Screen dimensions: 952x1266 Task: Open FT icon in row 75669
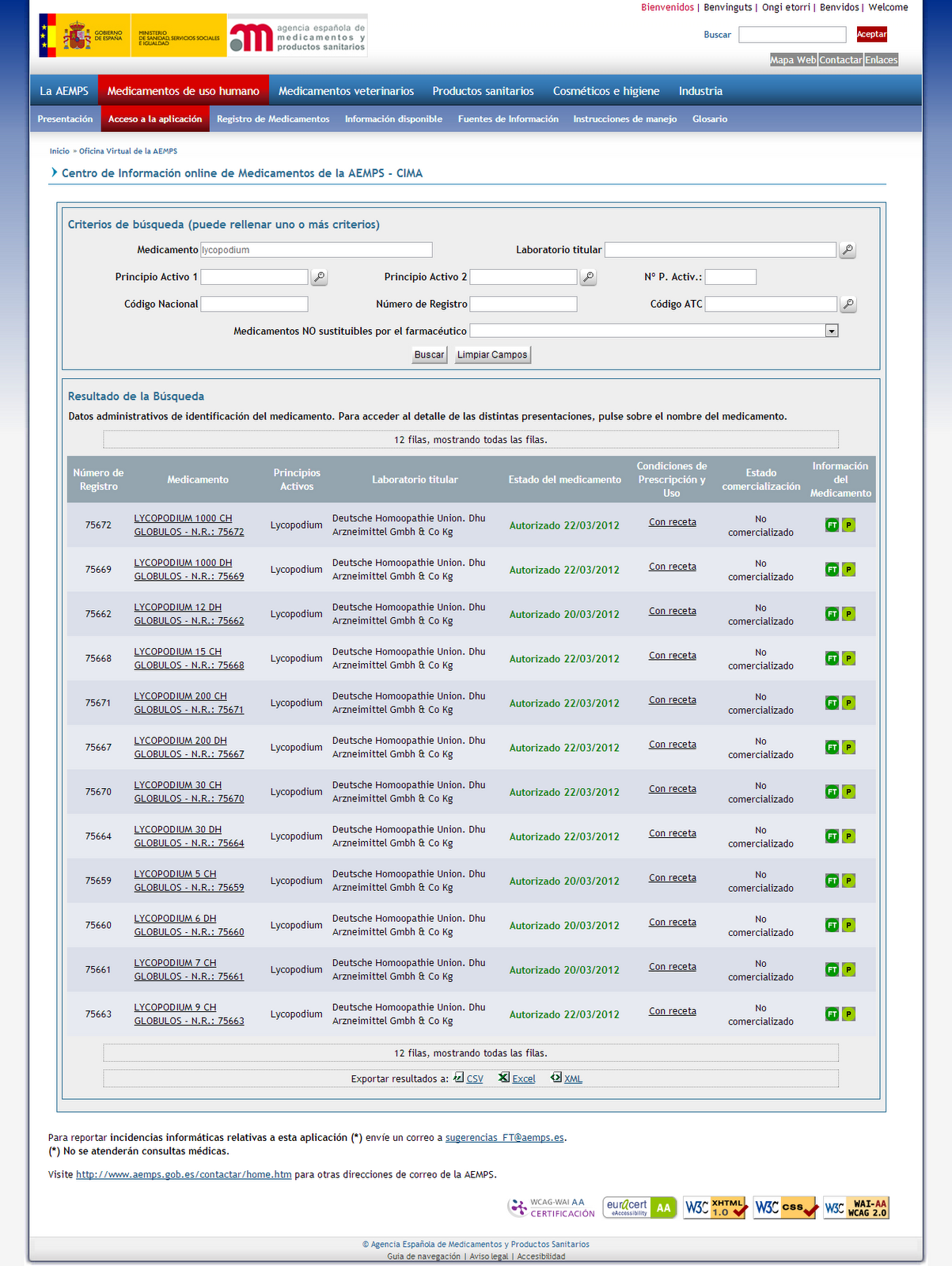click(832, 570)
